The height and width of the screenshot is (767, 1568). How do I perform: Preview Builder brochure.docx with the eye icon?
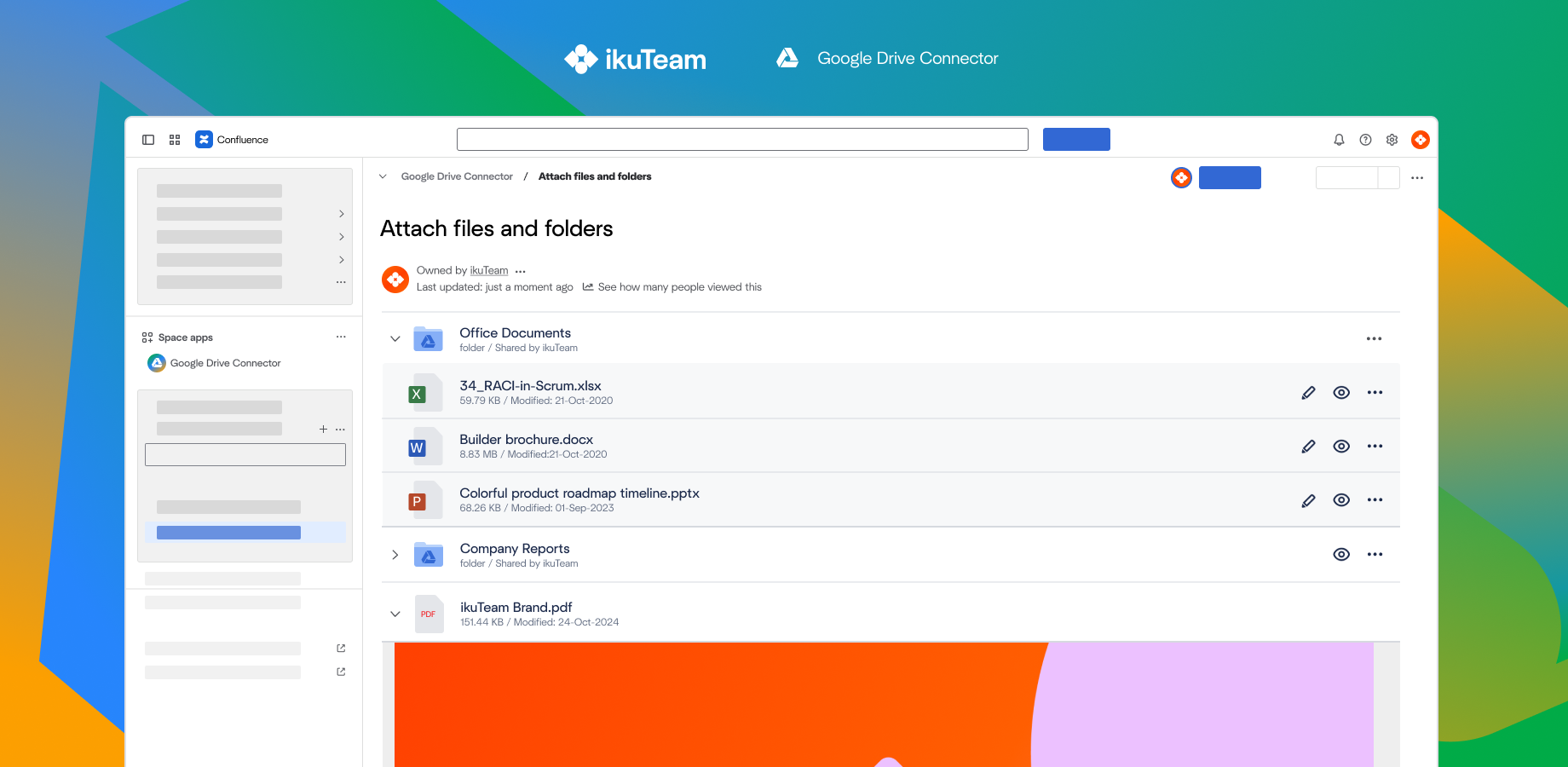[1341, 446]
